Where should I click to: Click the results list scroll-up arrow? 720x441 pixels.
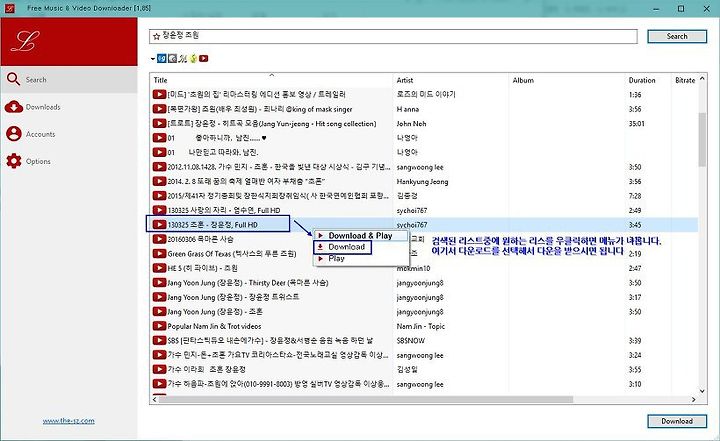(x=702, y=79)
